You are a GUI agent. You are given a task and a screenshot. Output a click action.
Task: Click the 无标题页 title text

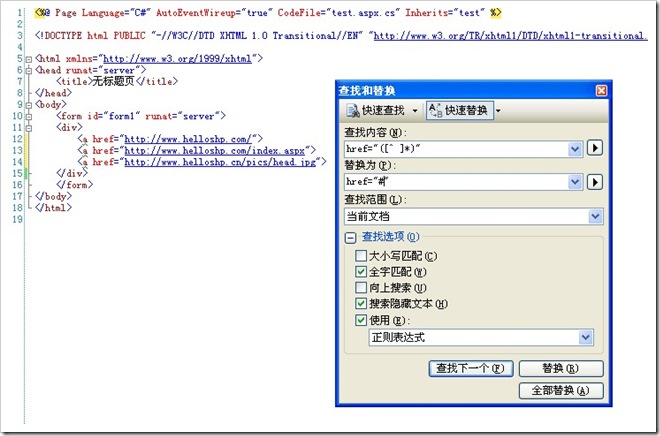[x=113, y=81]
